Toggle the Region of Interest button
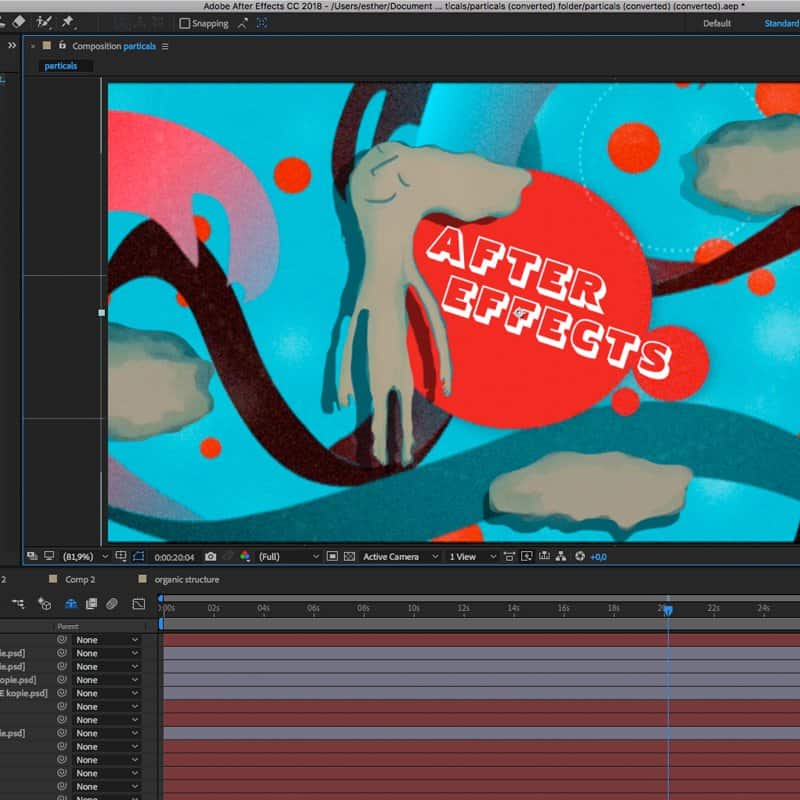This screenshot has width=800, height=800. 332,557
